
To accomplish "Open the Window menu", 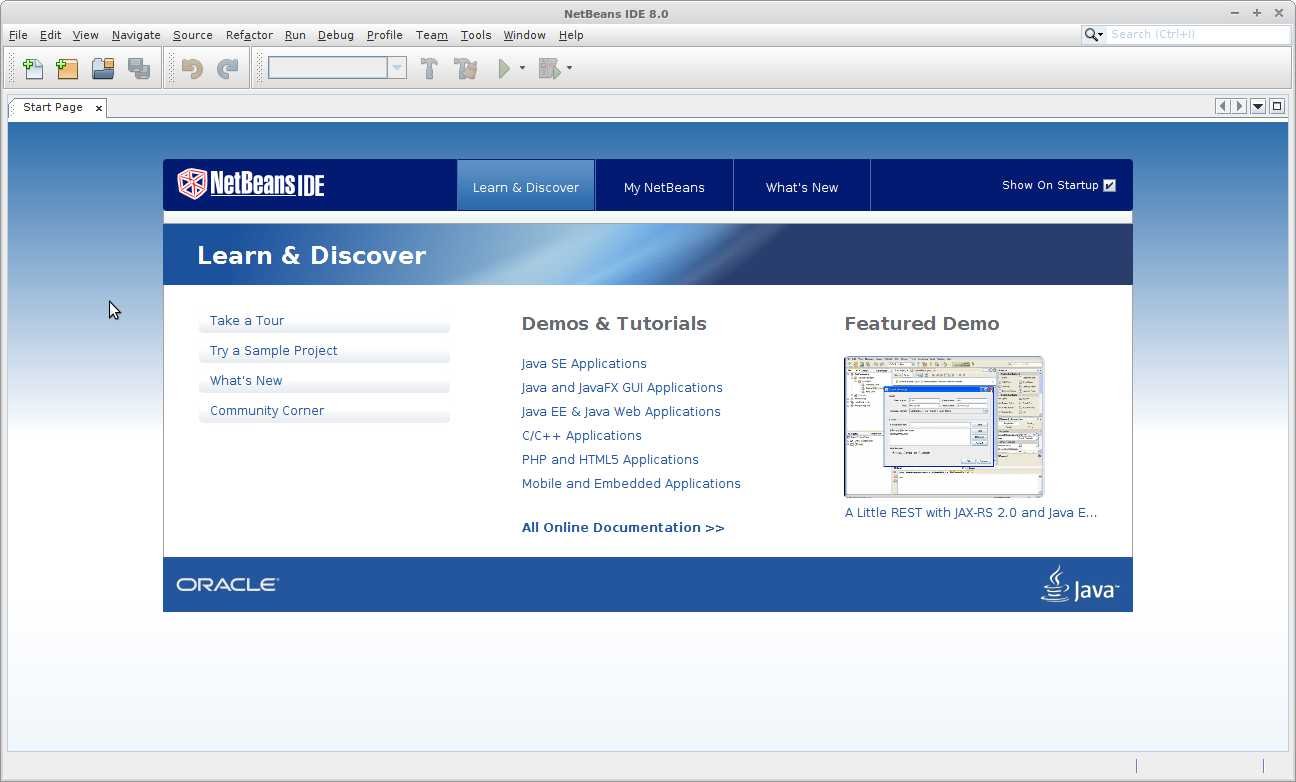I will [524, 35].
